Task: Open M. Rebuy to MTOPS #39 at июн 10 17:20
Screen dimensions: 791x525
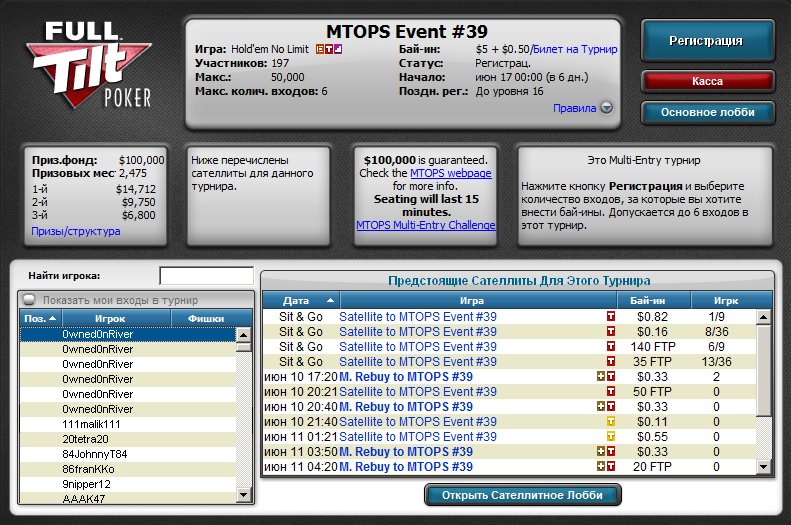Action: click(406, 377)
